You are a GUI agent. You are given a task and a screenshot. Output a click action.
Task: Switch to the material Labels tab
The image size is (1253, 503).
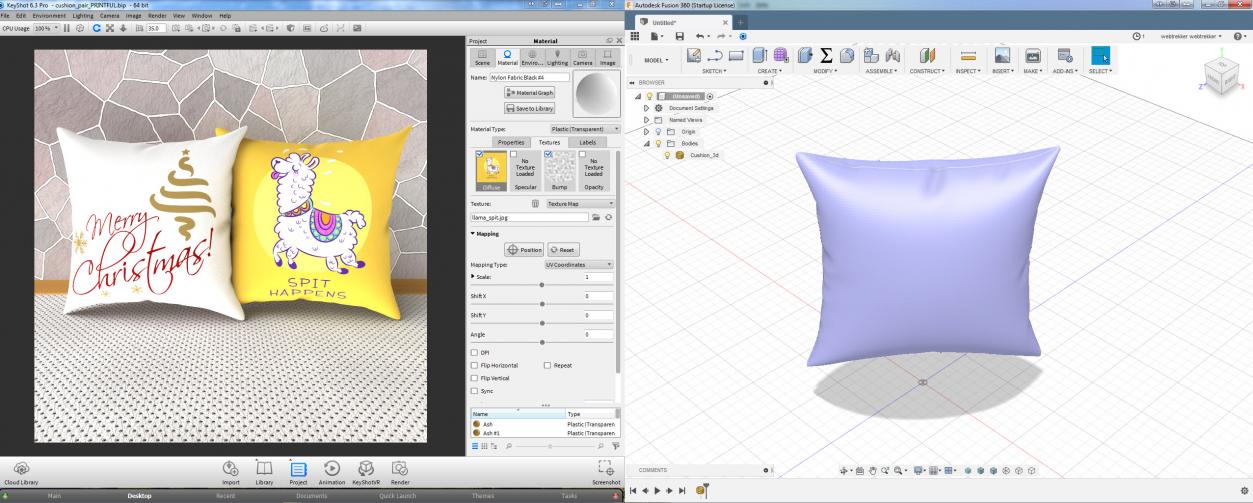pyautogui.click(x=587, y=142)
